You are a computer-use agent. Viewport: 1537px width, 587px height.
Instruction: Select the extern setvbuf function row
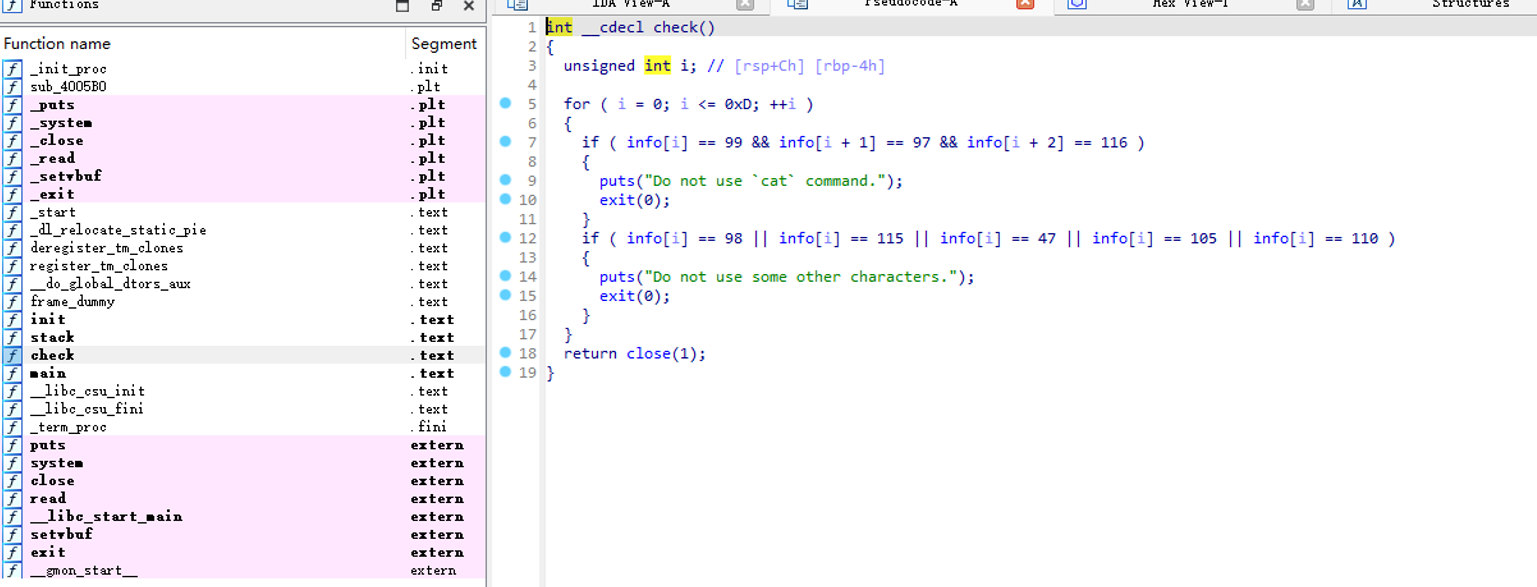coord(243,535)
